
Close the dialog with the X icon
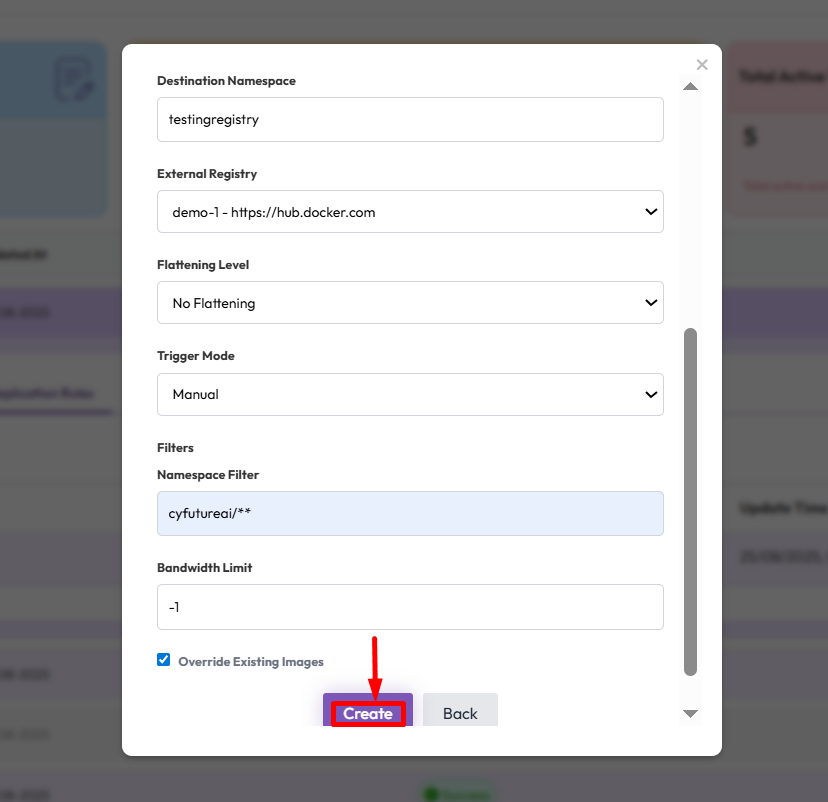coord(702,65)
